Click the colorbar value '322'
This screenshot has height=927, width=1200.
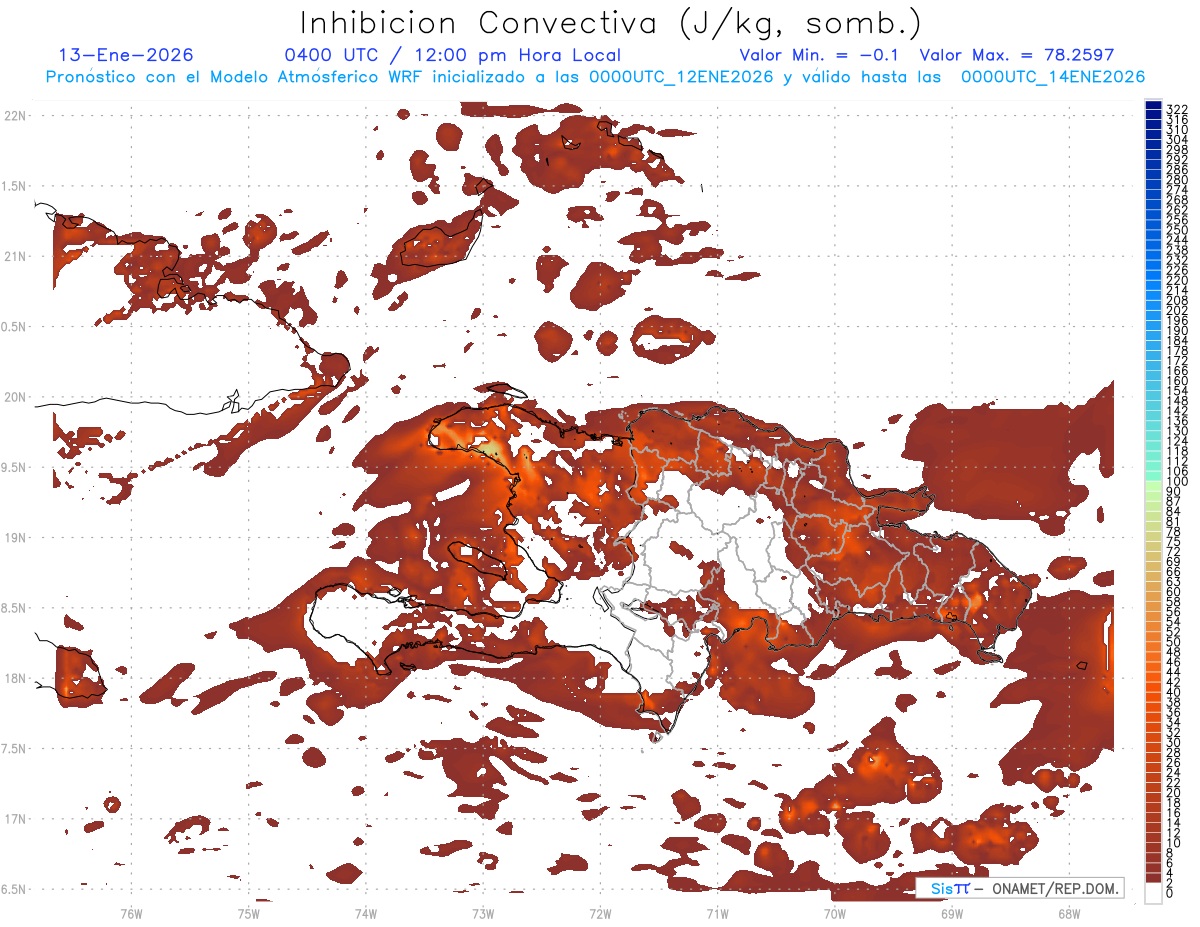1176,108
